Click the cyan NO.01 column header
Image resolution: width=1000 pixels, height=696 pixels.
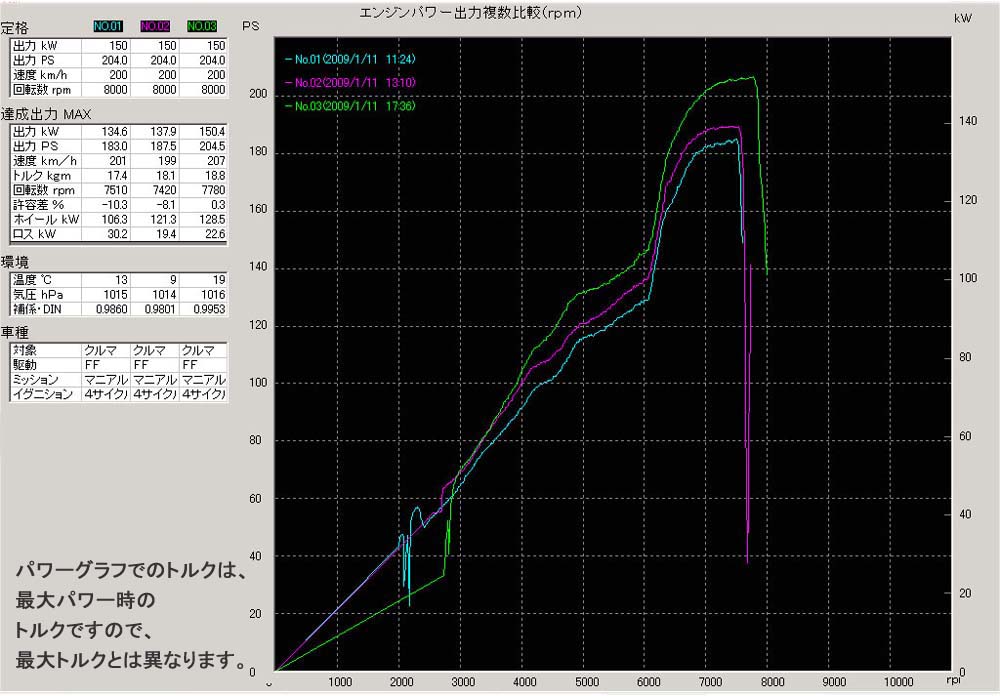coord(108,26)
